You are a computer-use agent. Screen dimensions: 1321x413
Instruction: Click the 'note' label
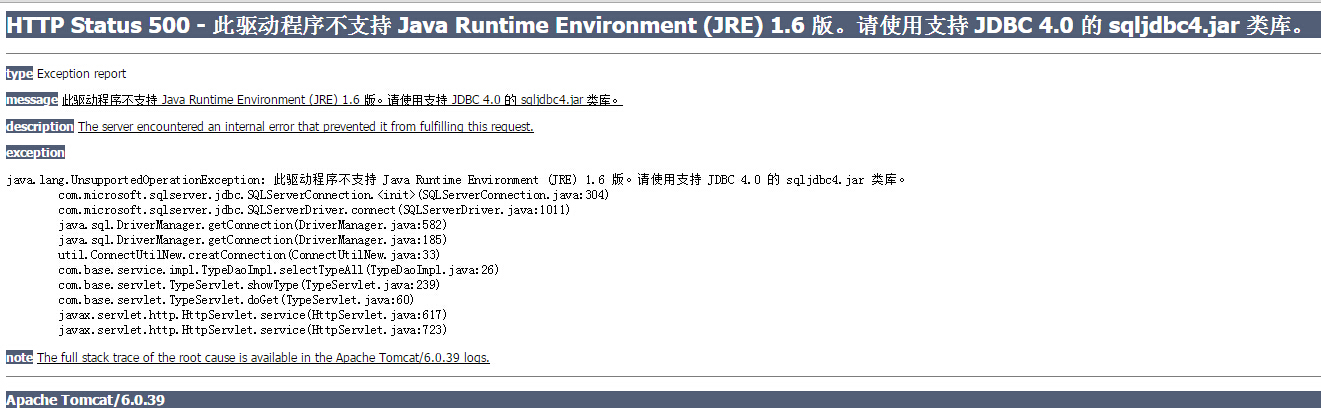click(19, 357)
